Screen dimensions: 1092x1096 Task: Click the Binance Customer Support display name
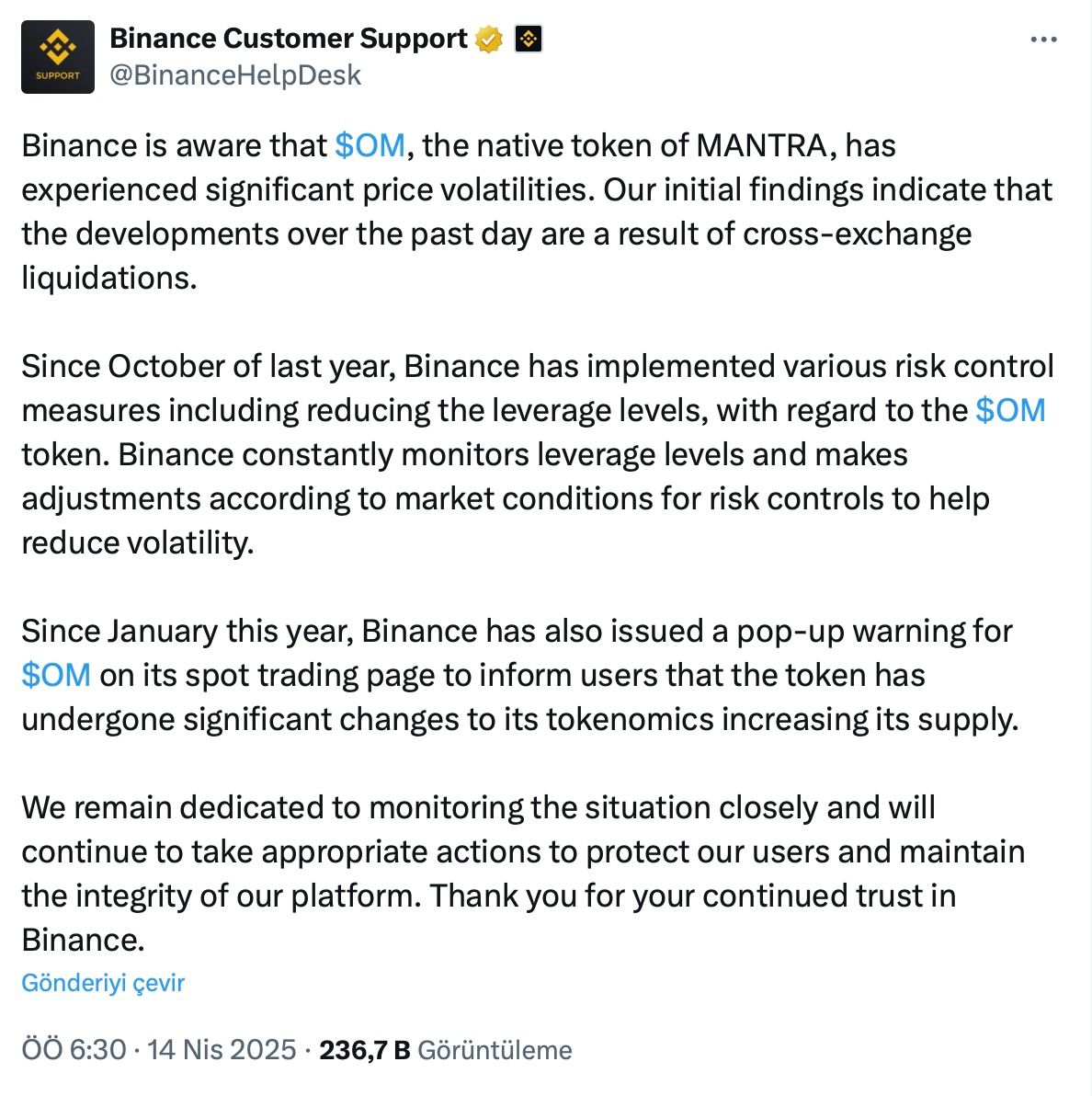[x=289, y=39]
